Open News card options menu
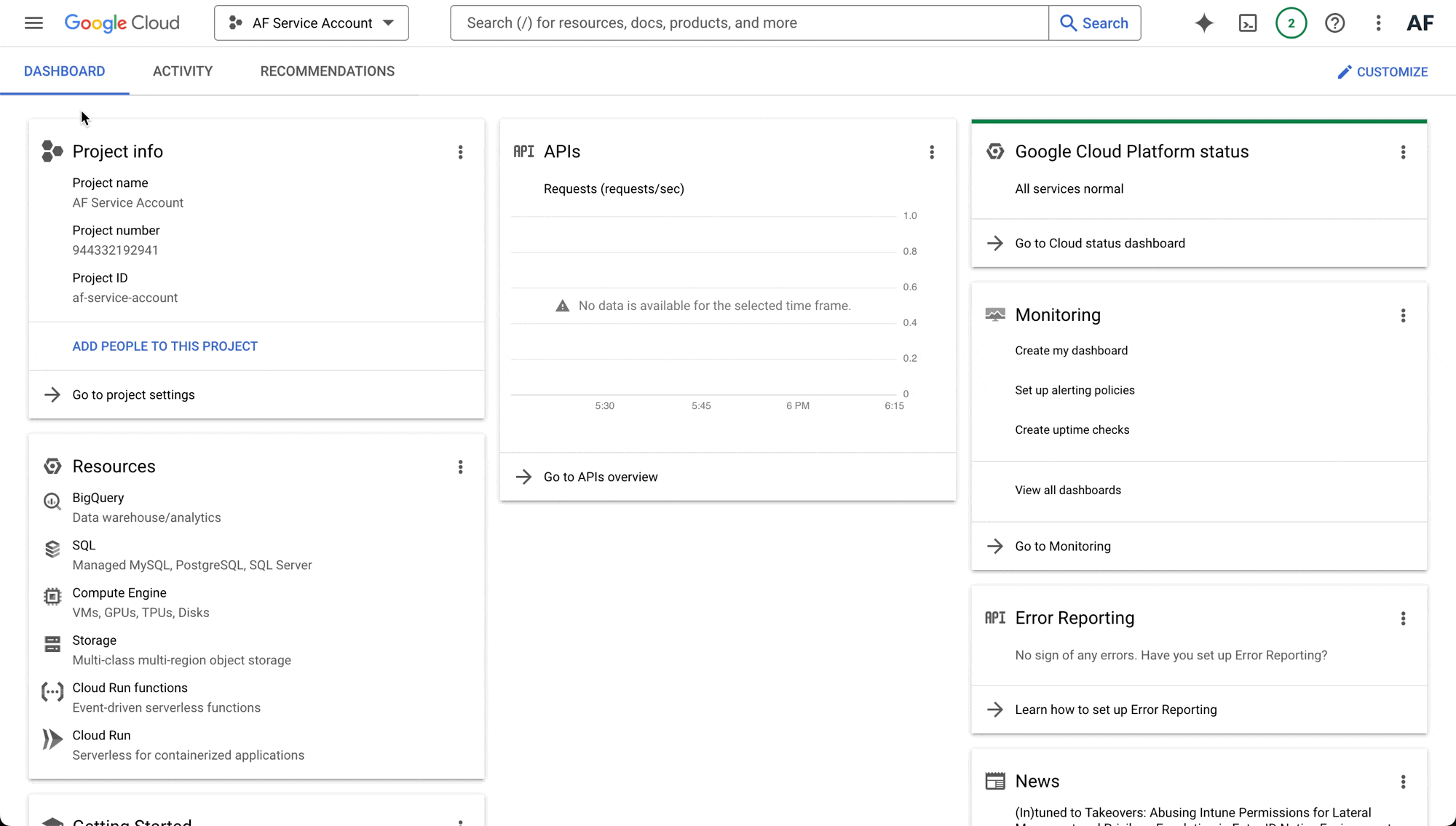This screenshot has width=1456, height=826. point(1403,782)
